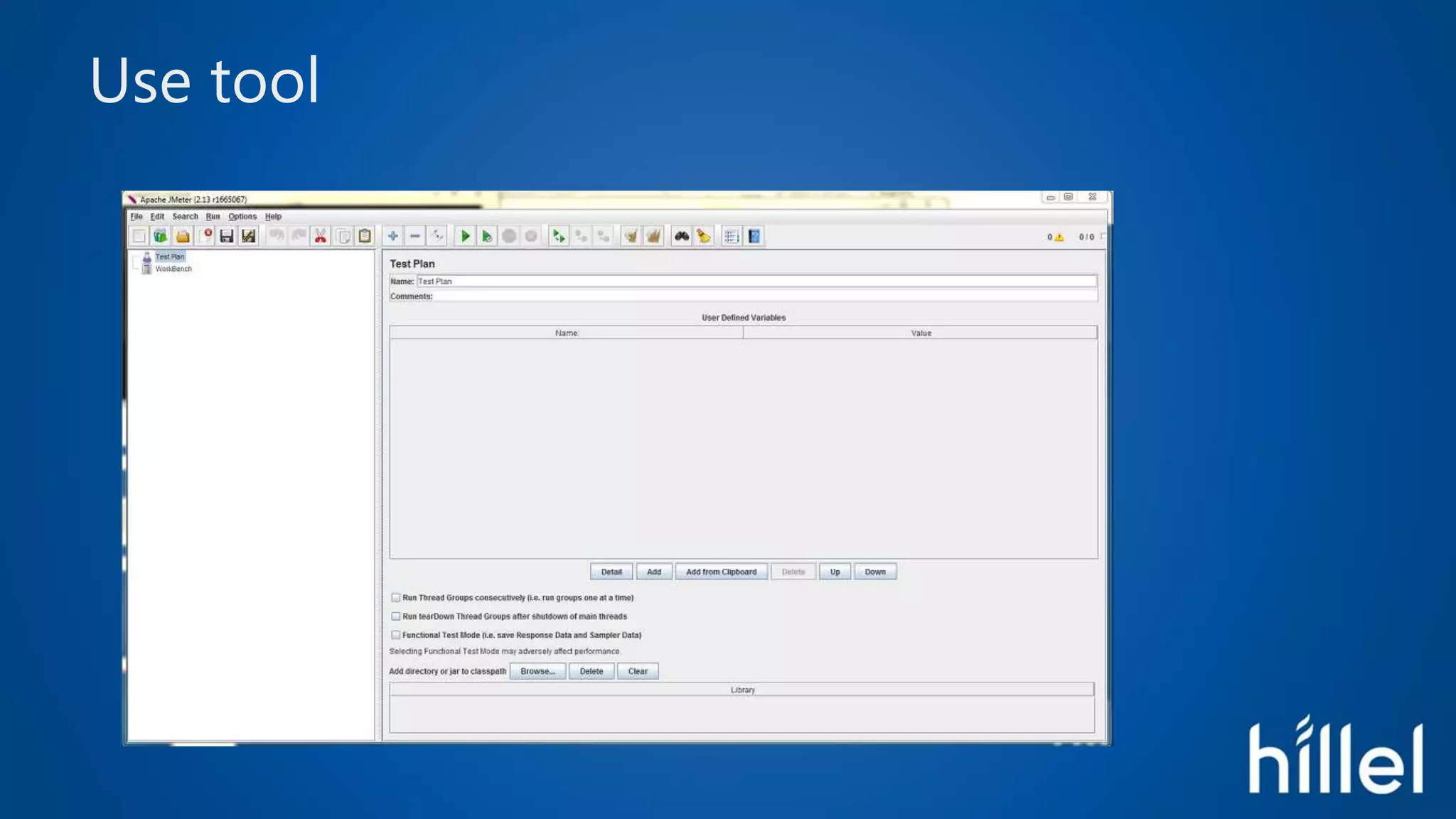Click the green Start test run icon

point(465,236)
